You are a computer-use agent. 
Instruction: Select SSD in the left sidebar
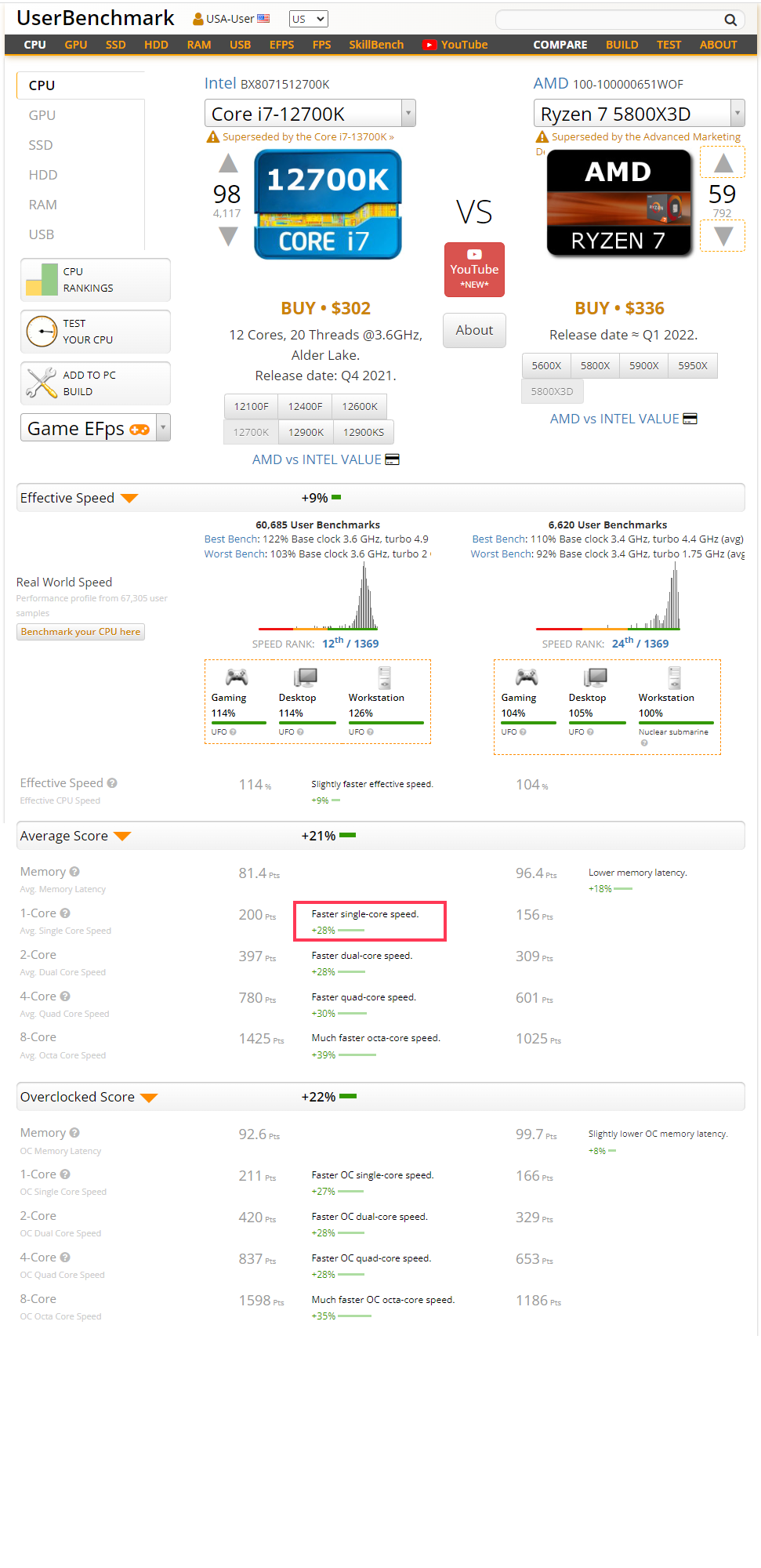pyautogui.click(x=41, y=145)
